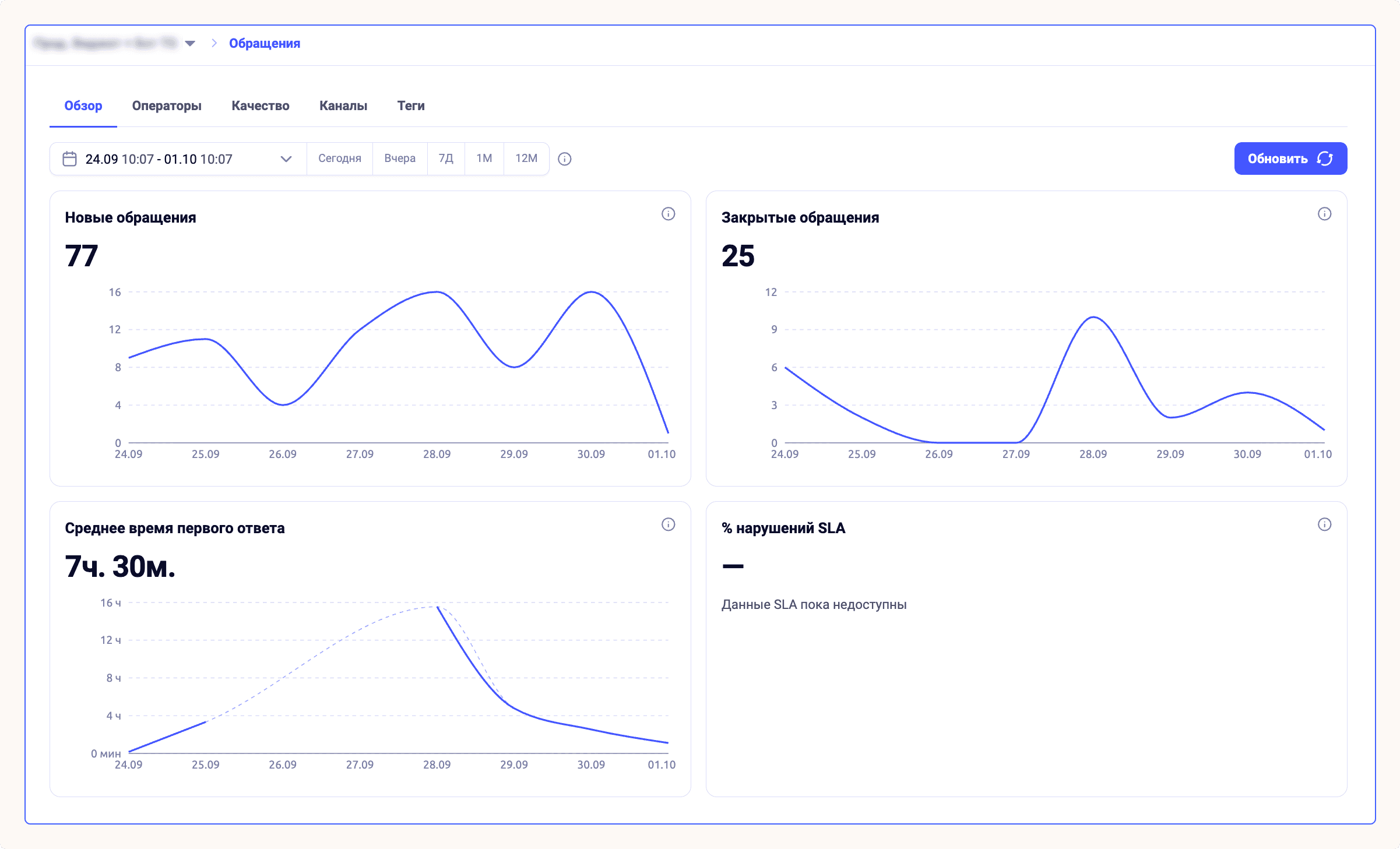Click breadcrumb chevron separator before Обращения
The width and height of the screenshot is (1400, 849).
[214, 43]
